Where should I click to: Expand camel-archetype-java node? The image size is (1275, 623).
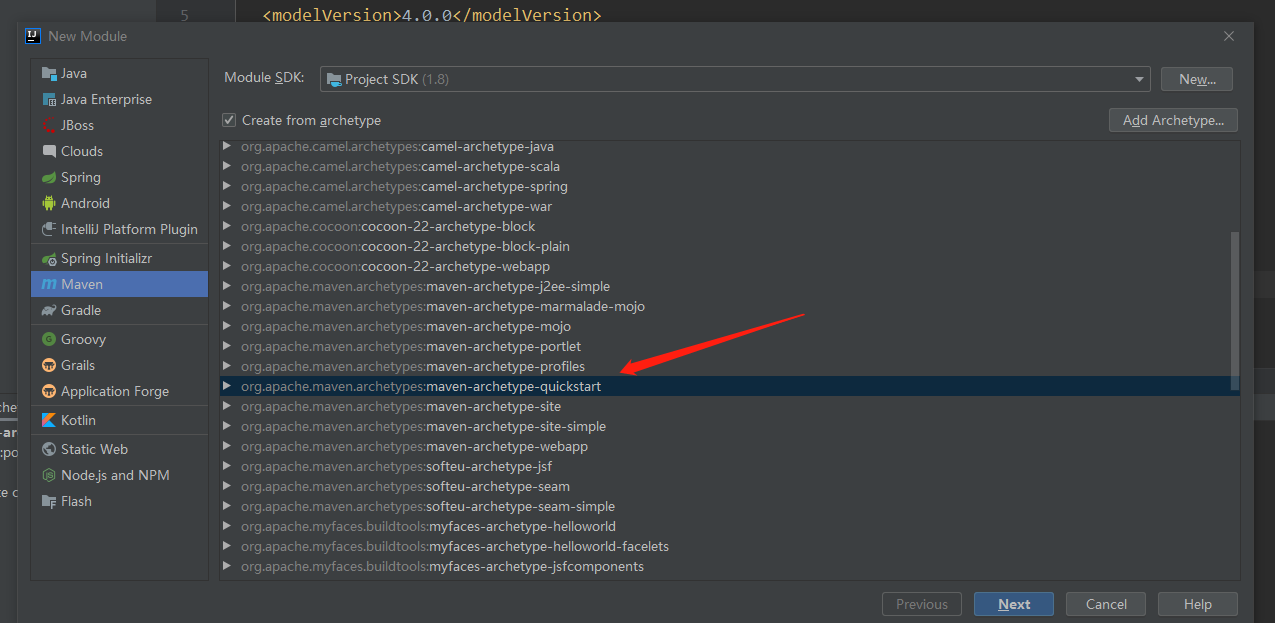click(227, 146)
